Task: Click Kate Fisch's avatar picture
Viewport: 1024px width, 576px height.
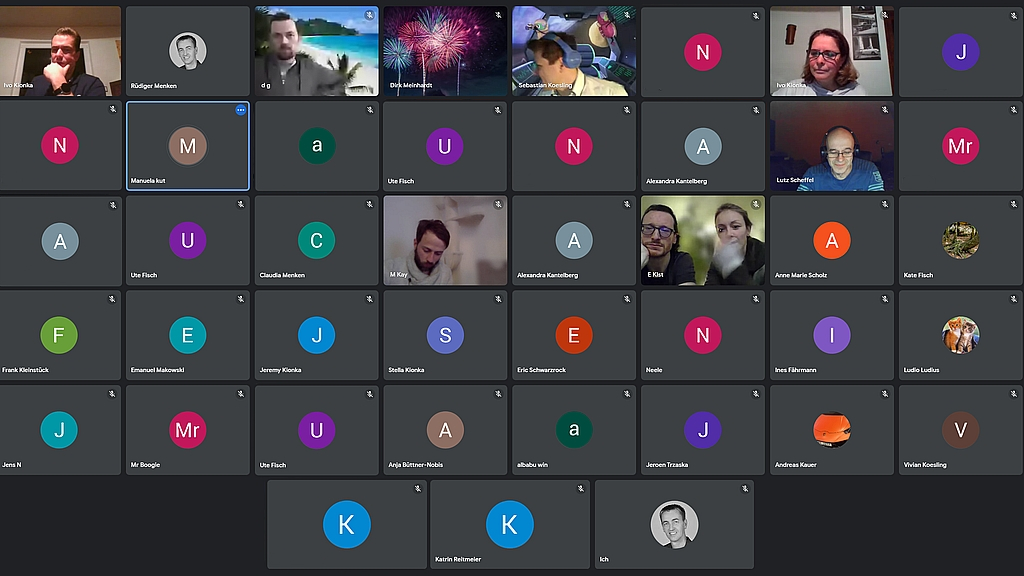Action: pyautogui.click(x=960, y=240)
